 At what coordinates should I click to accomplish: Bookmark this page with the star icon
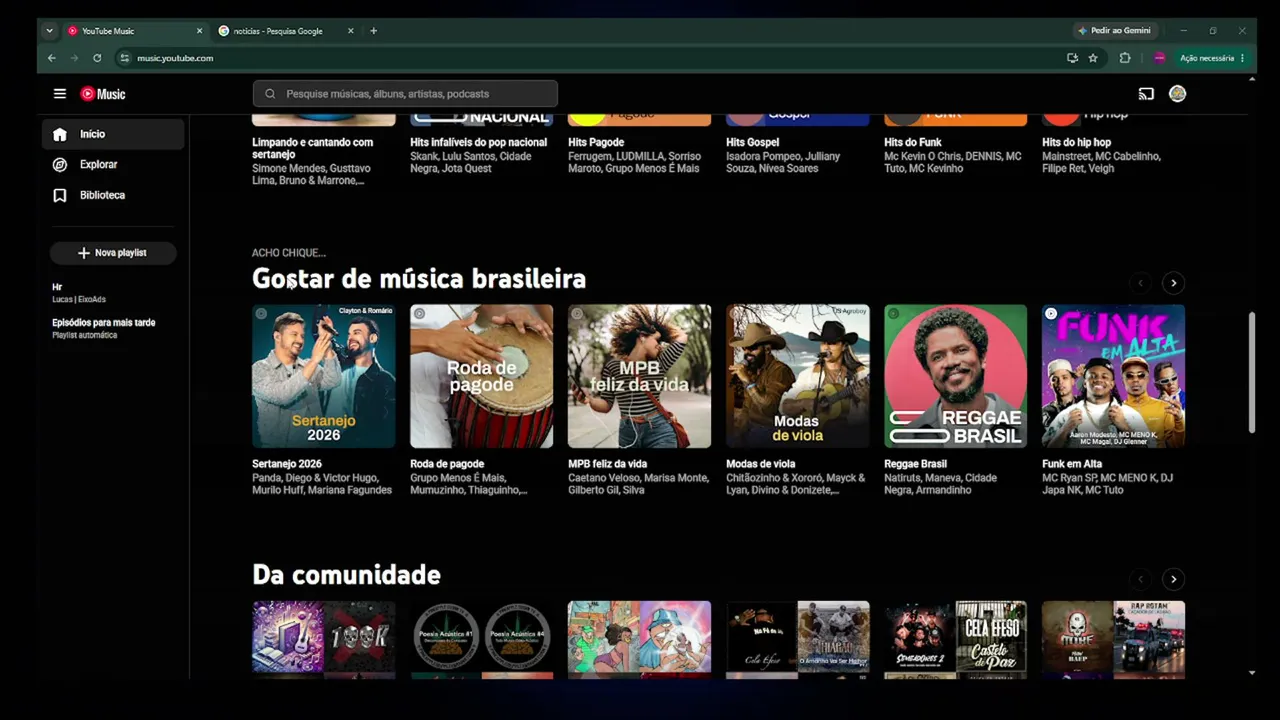pos(1093,58)
